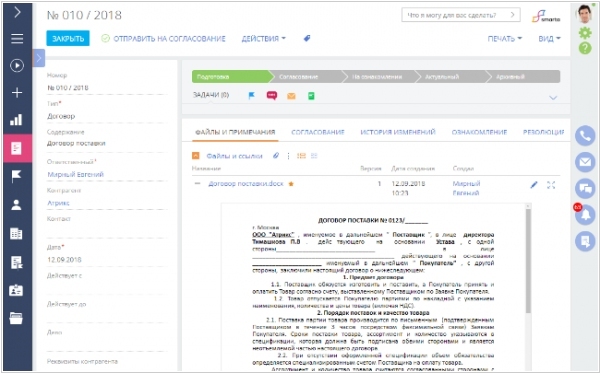Expand the document preview to fullscreen
600x373 pixels.
point(551,185)
